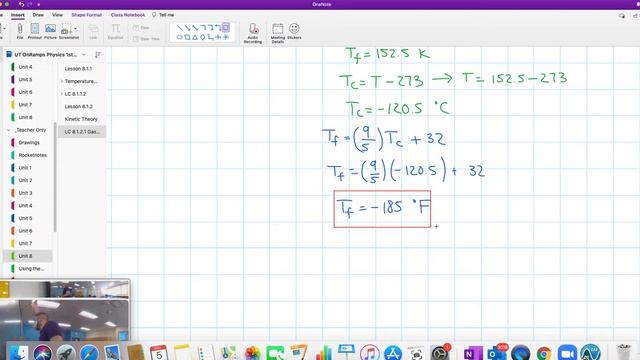The height and width of the screenshot is (360, 640).
Task: Click the Link button in the ribbon
Action: (x=93, y=31)
